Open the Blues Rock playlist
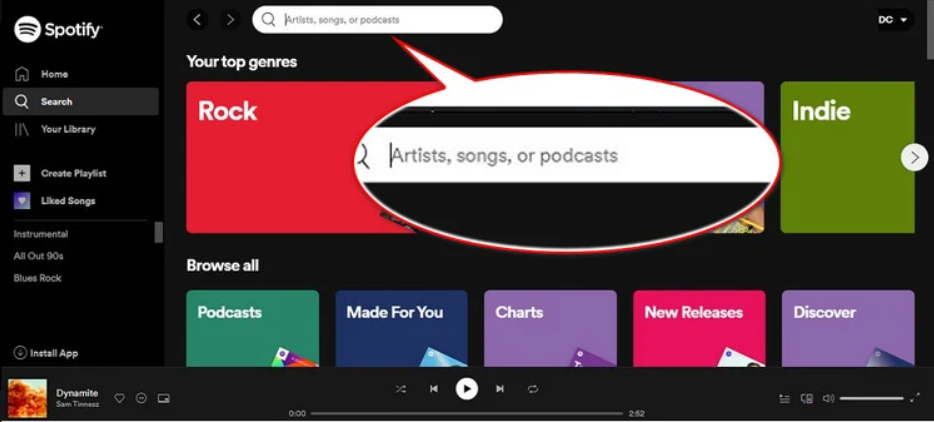 (x=38, y=278)
